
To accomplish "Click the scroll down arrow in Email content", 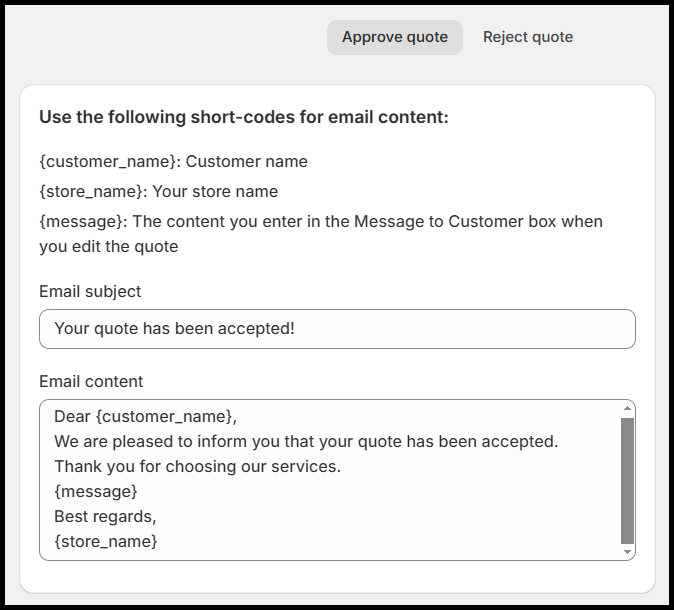I will tap(628, 552).
